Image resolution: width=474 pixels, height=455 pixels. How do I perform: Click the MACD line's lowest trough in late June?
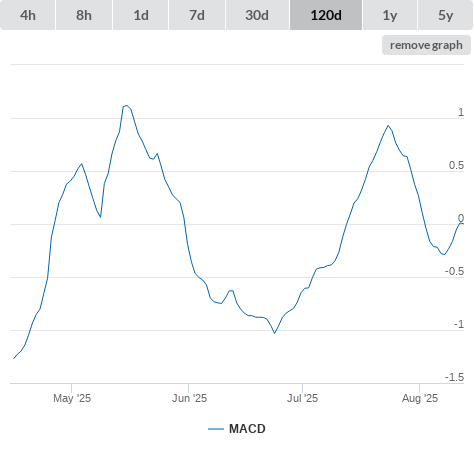275,333
